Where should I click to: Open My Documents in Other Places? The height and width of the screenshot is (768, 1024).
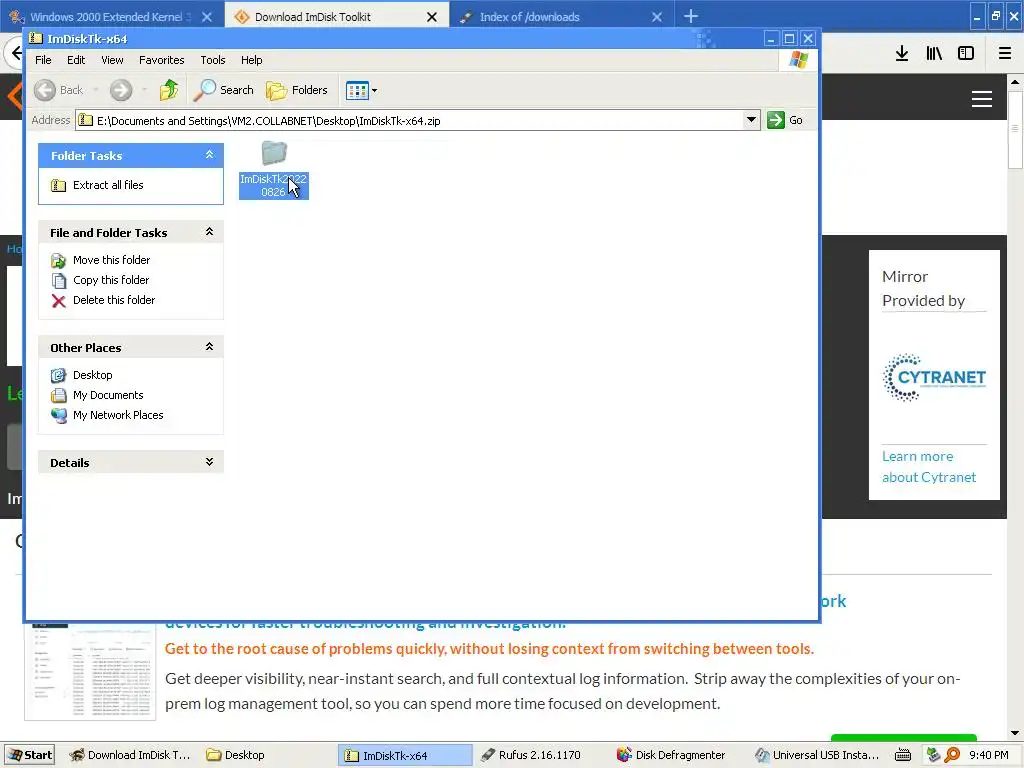point(108,395)
